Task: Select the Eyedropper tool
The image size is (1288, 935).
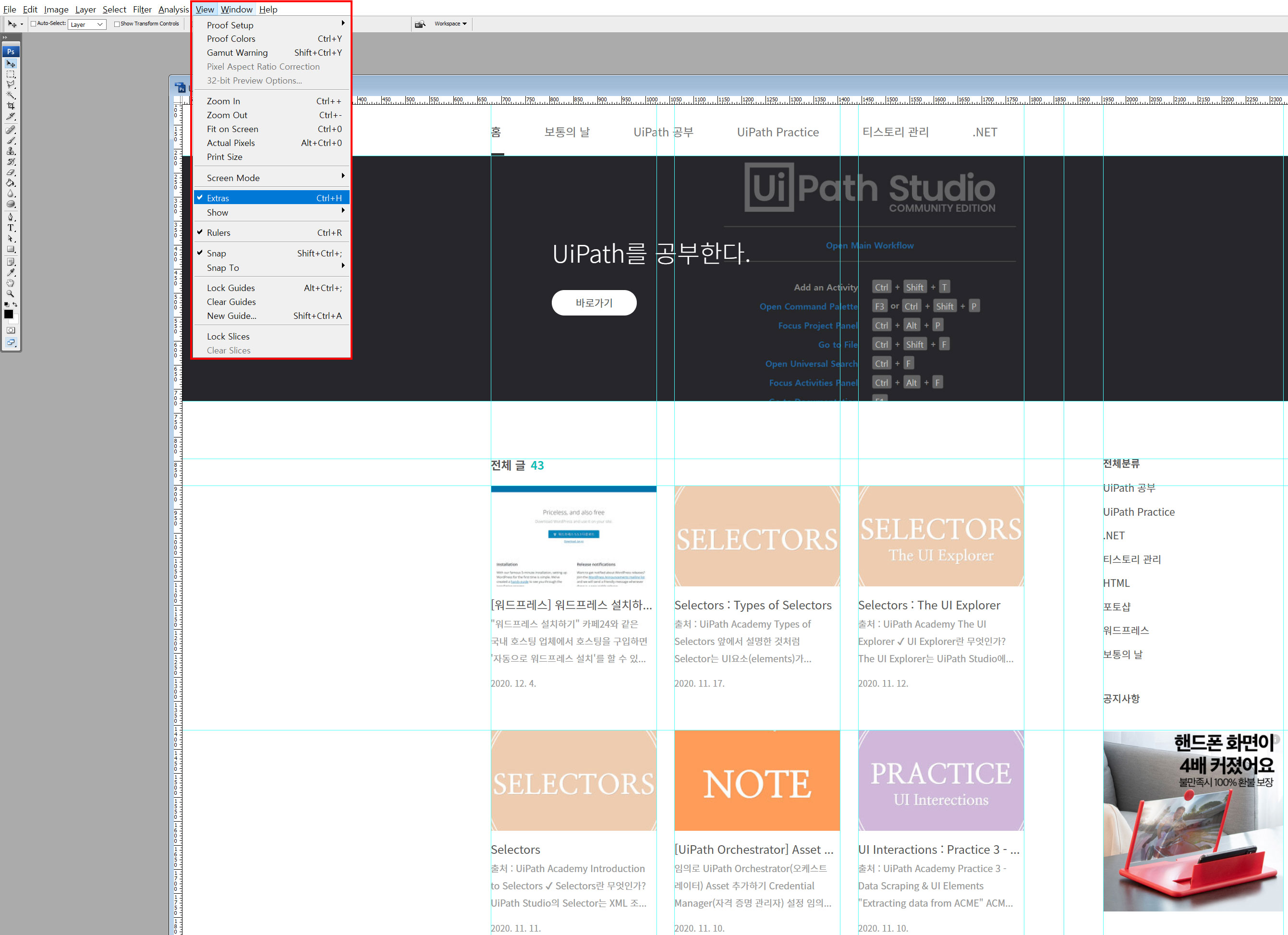Action: [11, 273]
